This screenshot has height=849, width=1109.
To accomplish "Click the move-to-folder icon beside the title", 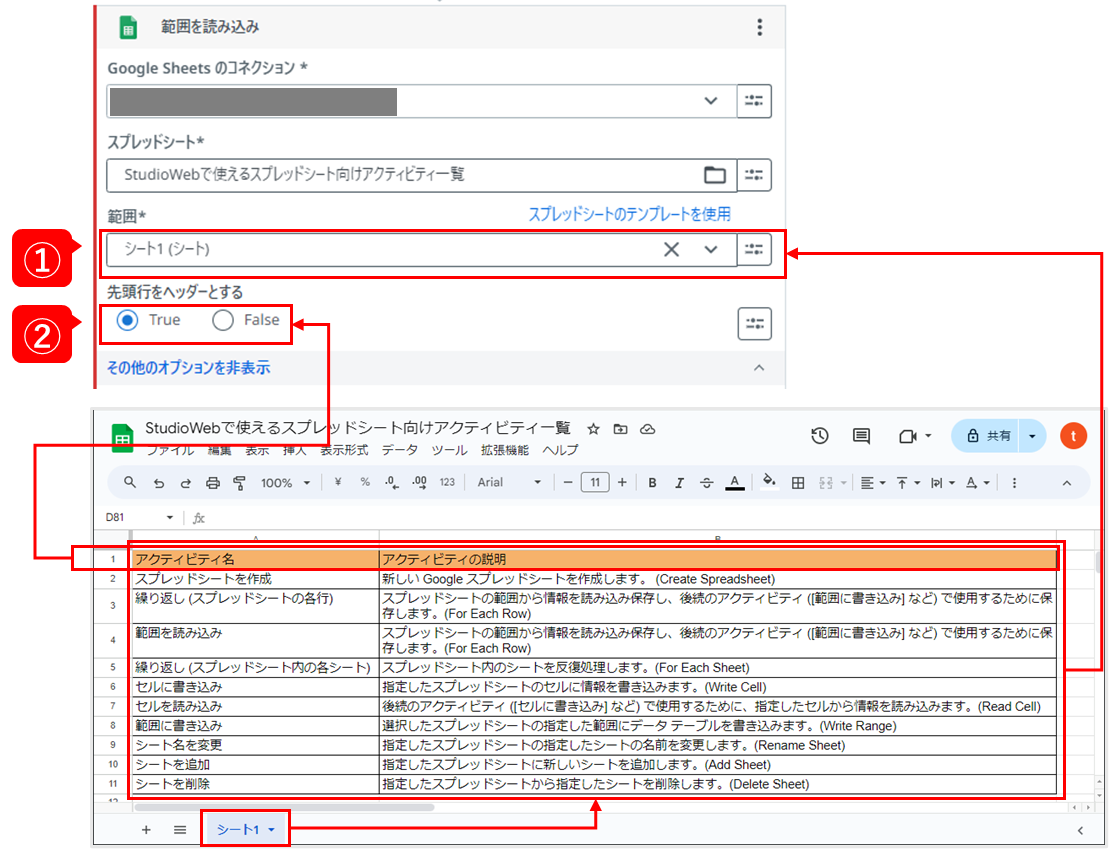I will tap(620, 429).
